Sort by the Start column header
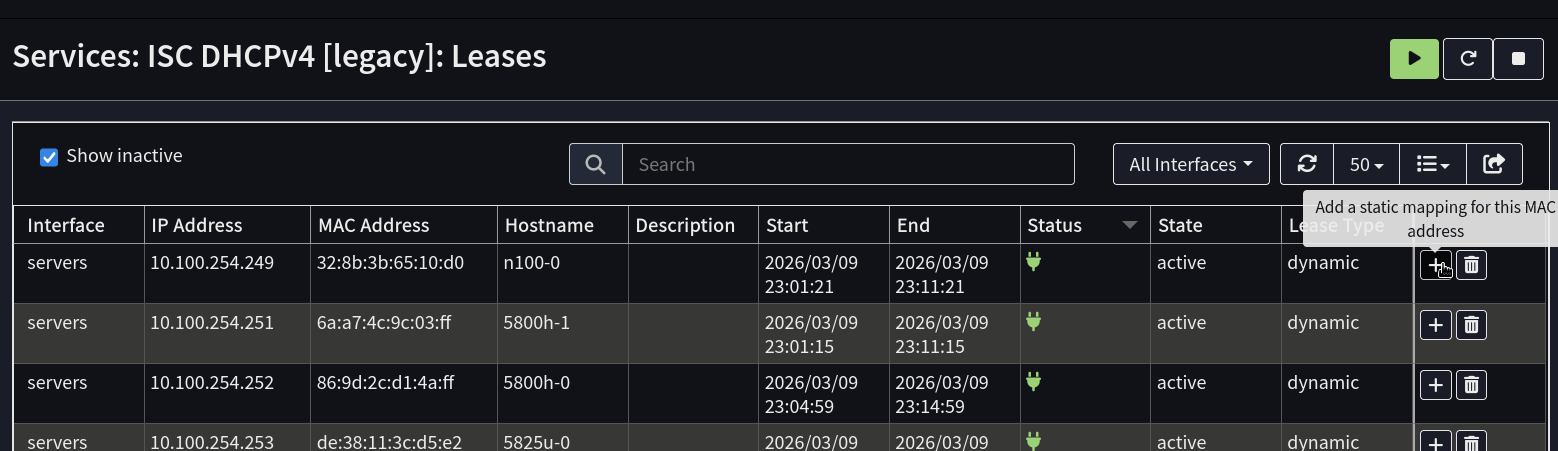 click(x=824, y=225)
